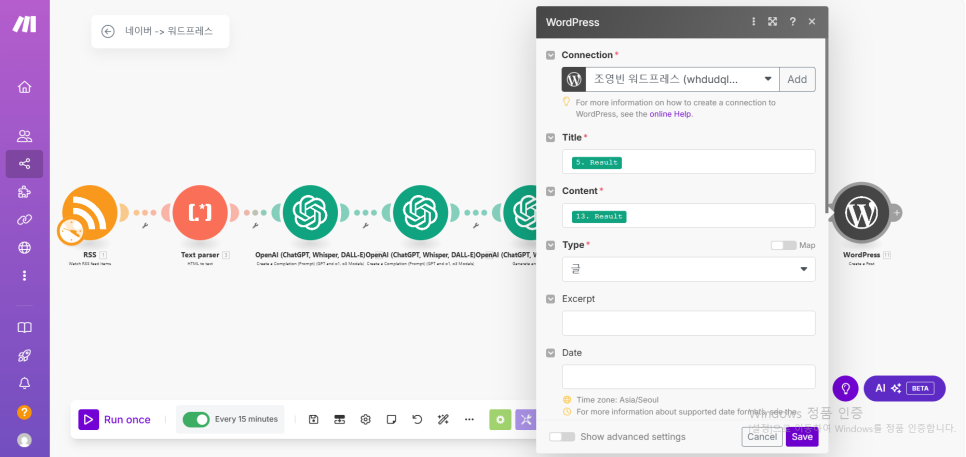Enable Show advanced settings switch
Screen dimensions: 966x457
point(562,437)
